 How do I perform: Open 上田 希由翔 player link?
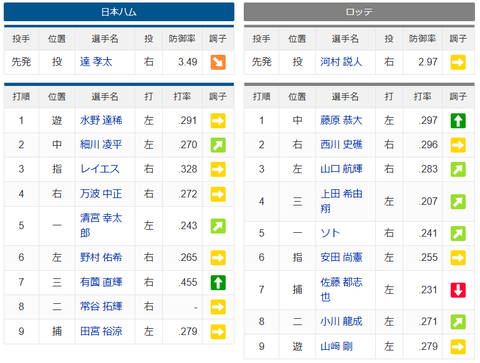pyautogui.click(x=341, y=201)
